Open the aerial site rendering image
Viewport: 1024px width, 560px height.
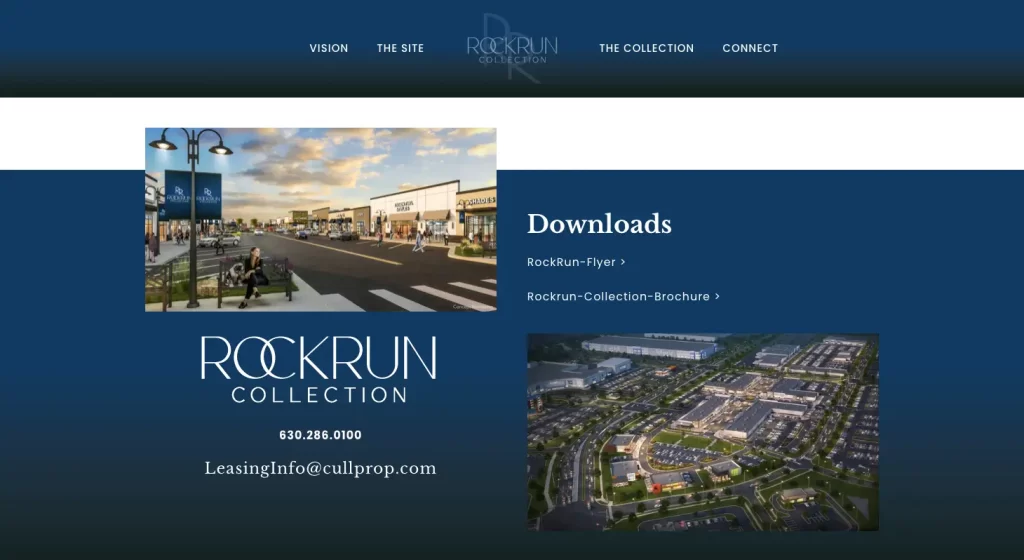point(703,432)
